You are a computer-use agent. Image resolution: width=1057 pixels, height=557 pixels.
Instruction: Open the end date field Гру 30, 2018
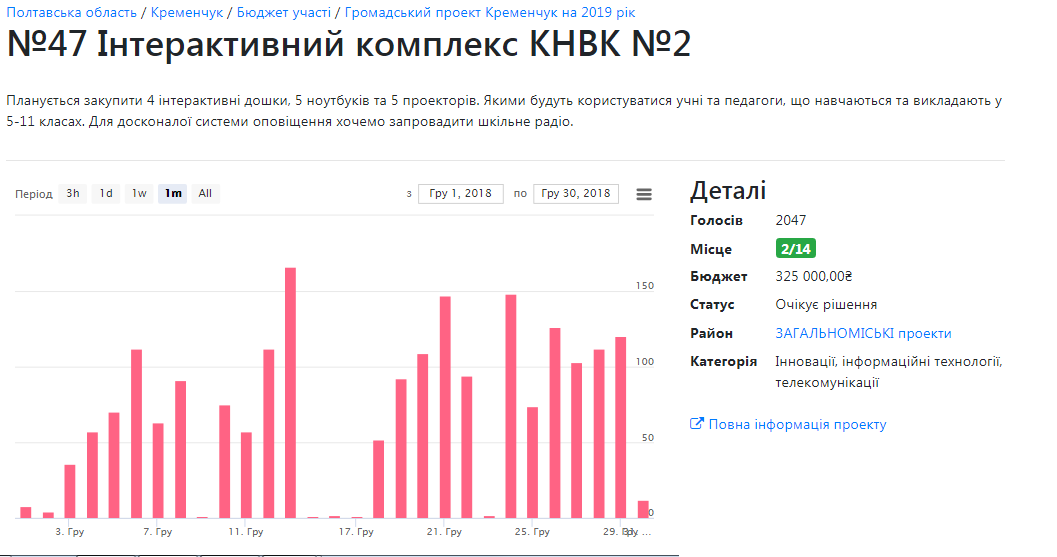pyautogui.click(x=575, y=194)
